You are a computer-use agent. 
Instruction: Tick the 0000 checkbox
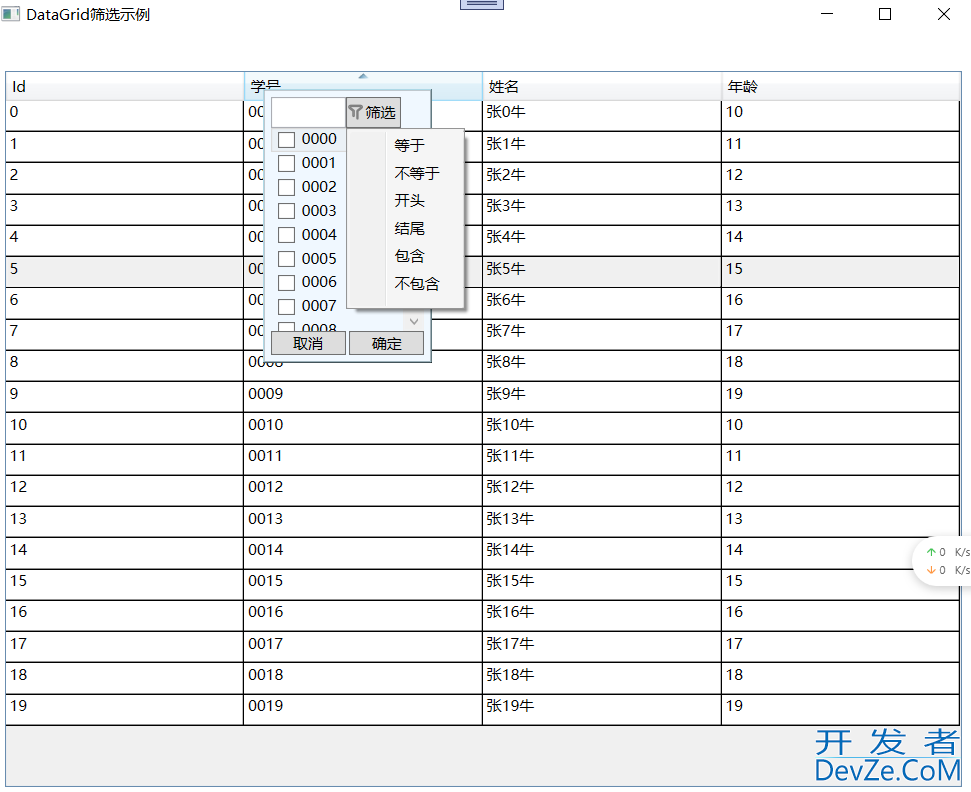(x=286, y=139)
